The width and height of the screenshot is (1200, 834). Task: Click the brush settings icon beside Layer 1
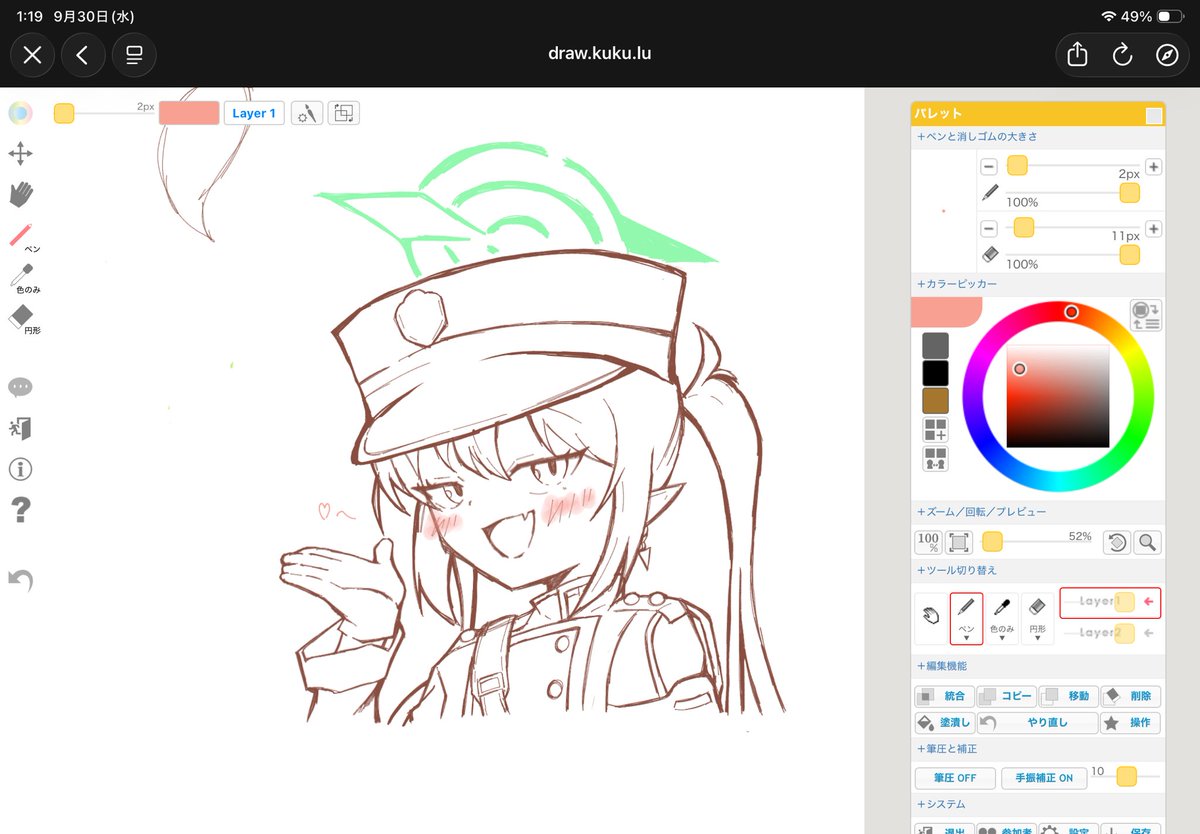click(307, 113)
